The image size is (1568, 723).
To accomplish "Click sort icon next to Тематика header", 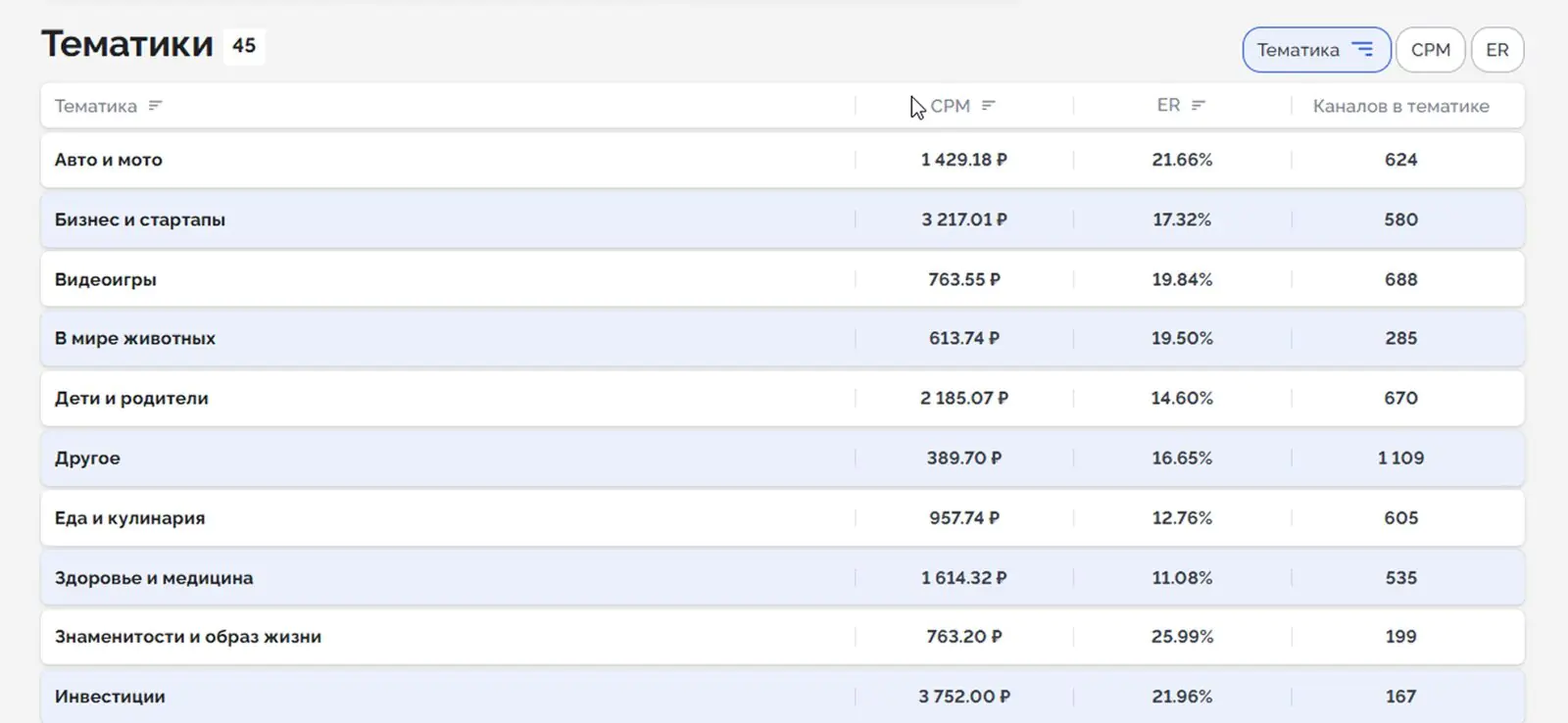I will (x=155, y=106).
